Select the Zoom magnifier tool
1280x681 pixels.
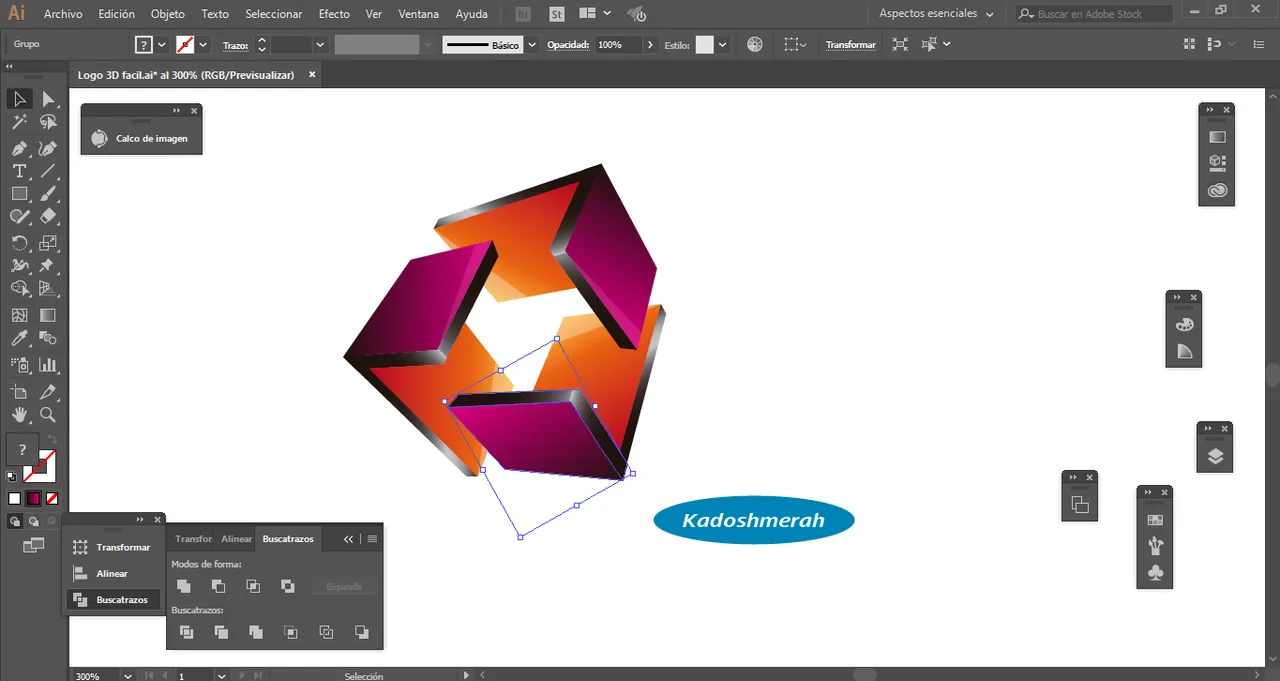point(48,414)
